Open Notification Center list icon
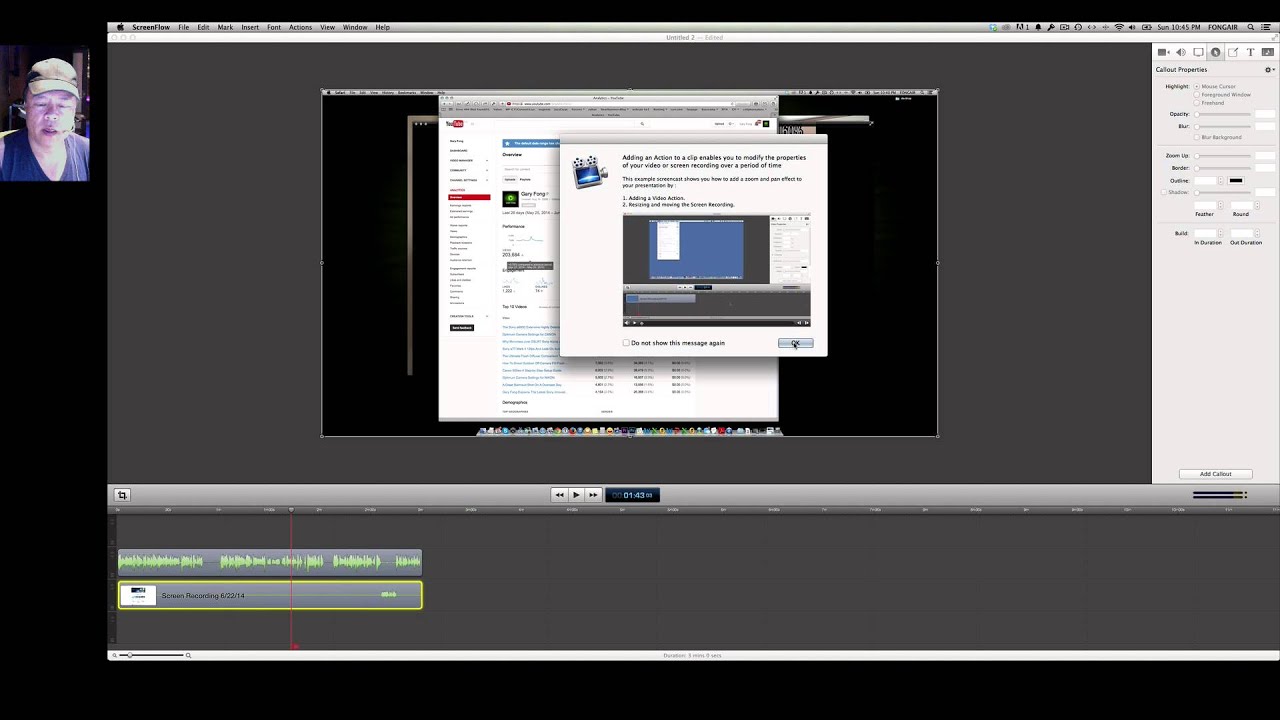 click(1266, 27)
